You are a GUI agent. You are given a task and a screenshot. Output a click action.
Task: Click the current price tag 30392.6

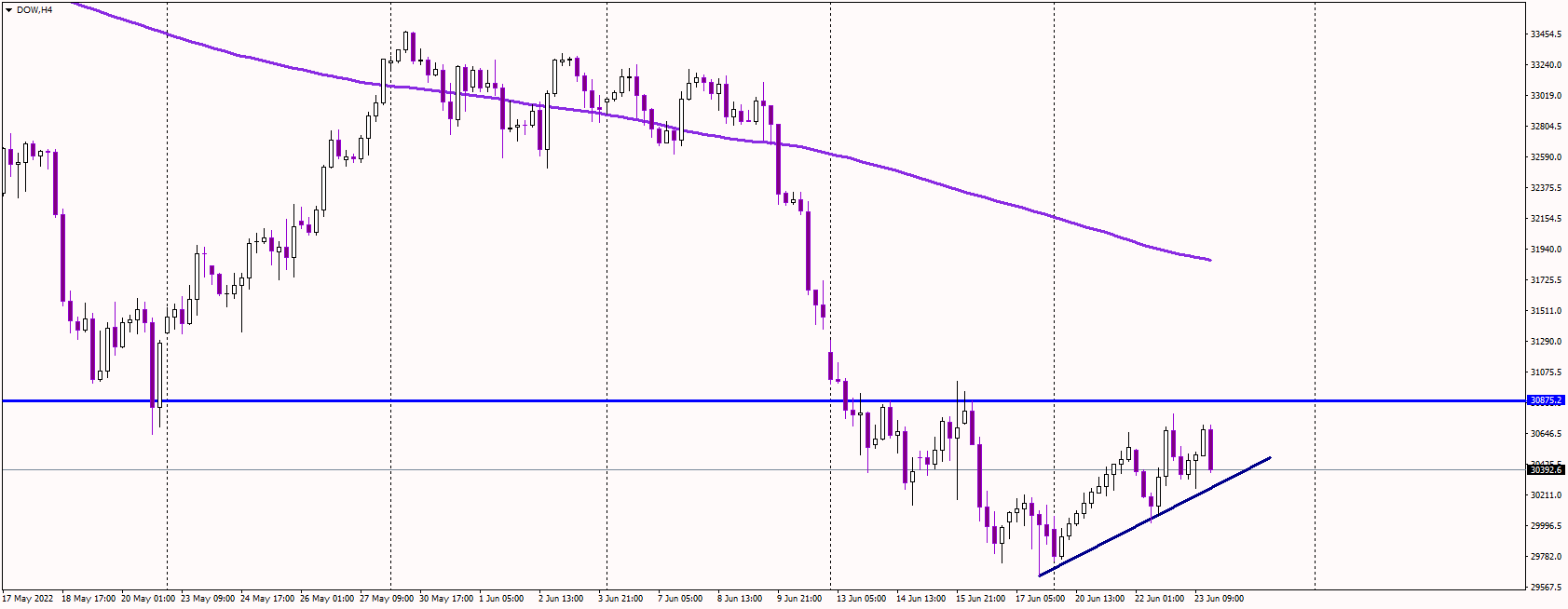(x=1546, y=469)
